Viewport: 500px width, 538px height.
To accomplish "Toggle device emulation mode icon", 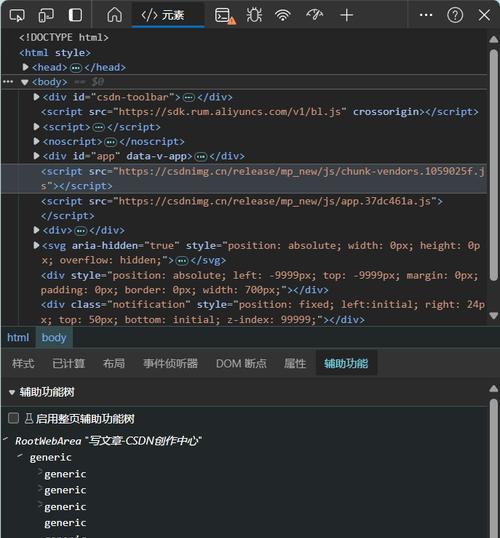I will (x=46, y=15).
